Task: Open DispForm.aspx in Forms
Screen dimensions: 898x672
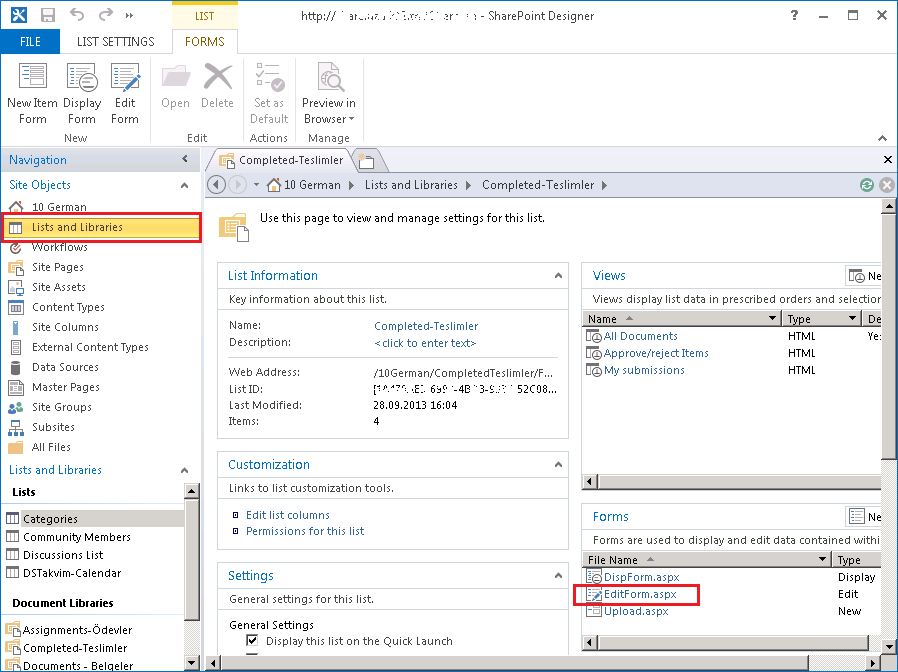Action: (x=641, y=577)
